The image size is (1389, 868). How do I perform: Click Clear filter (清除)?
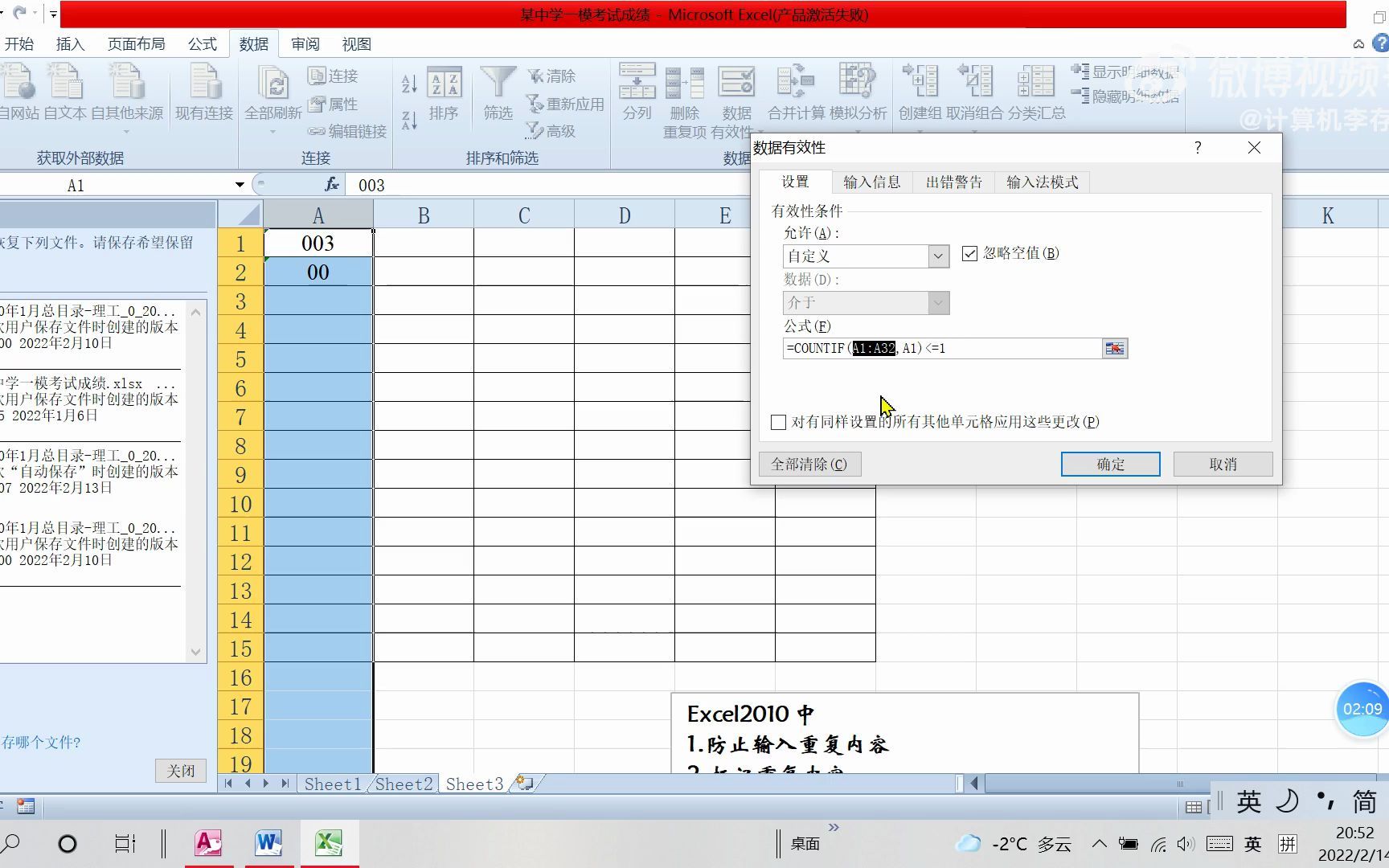[551, 76]
